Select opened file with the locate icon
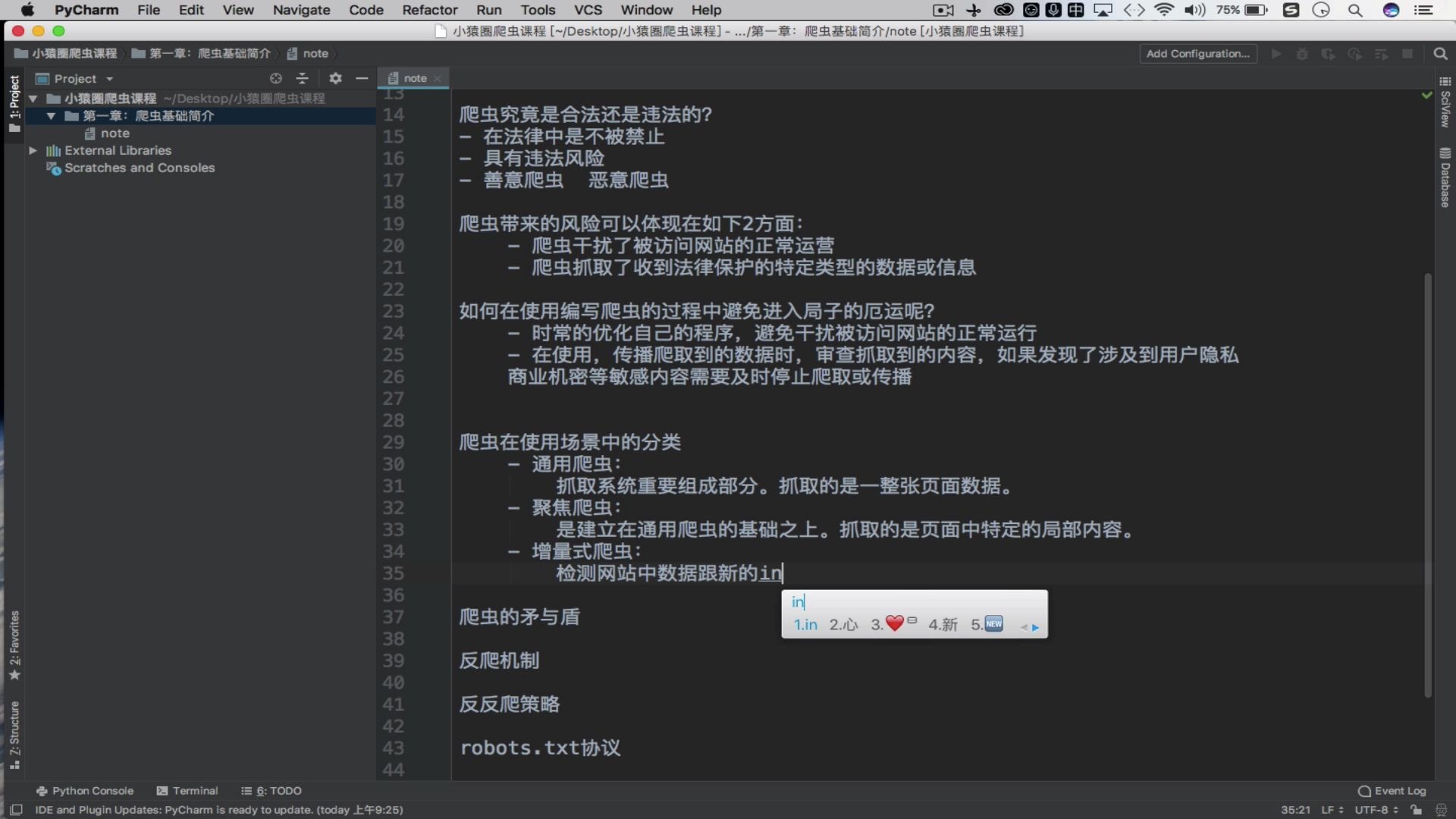This screenshot has width=1456, height=819. (275, 78)
